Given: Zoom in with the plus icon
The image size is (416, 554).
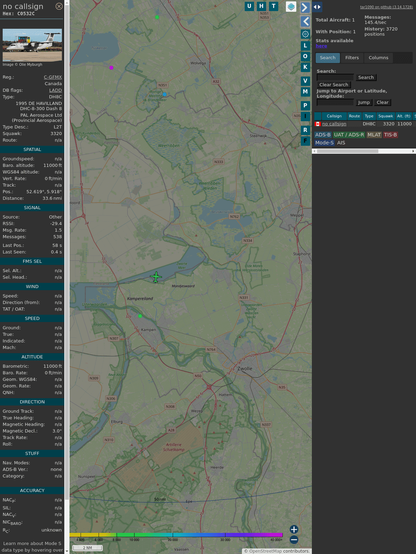Looking at the screenshot, I should tap(294, 529).
